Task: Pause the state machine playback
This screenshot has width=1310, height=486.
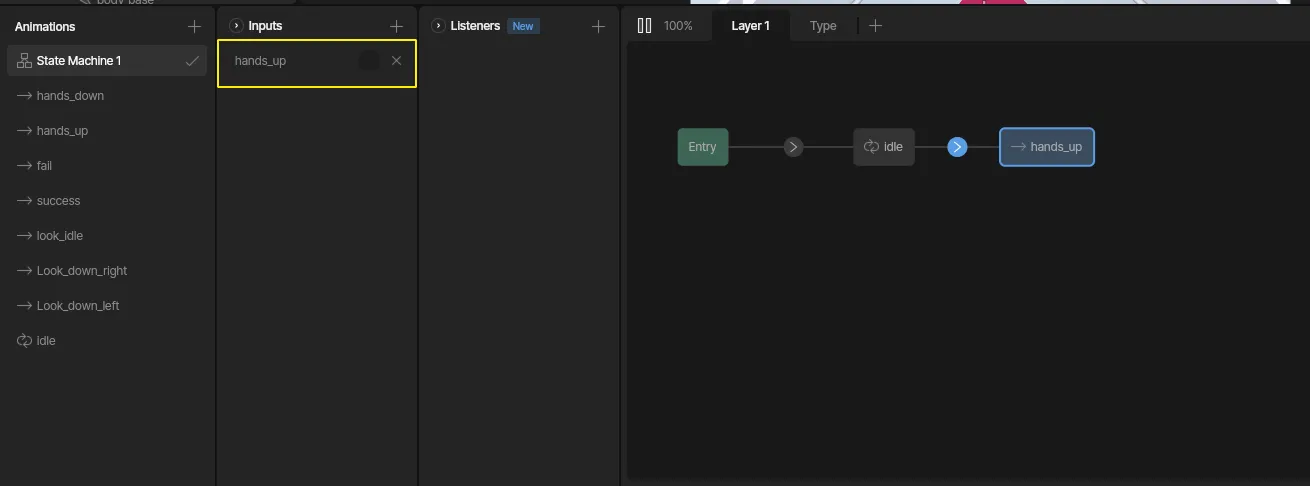Action: 645,26
